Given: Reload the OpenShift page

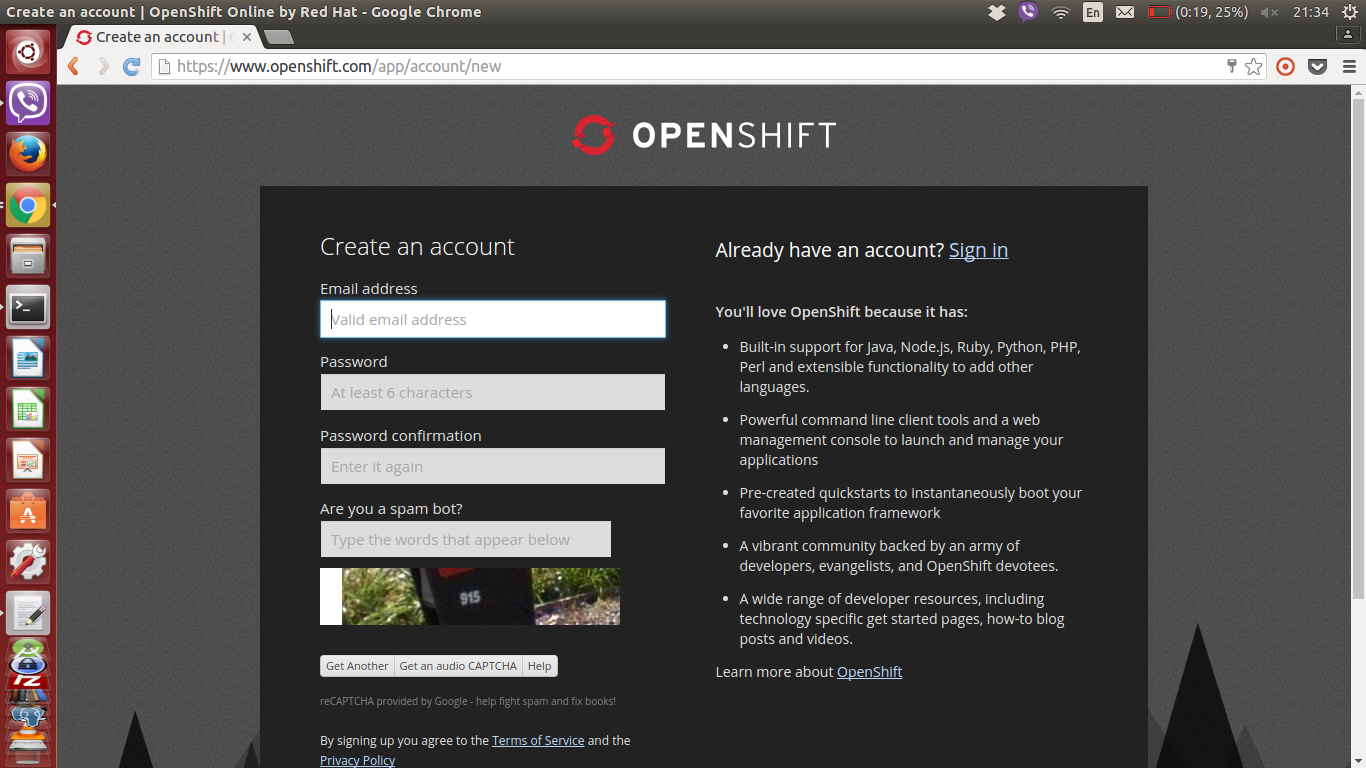Looking at the screenshot, I should click(131, 66).
